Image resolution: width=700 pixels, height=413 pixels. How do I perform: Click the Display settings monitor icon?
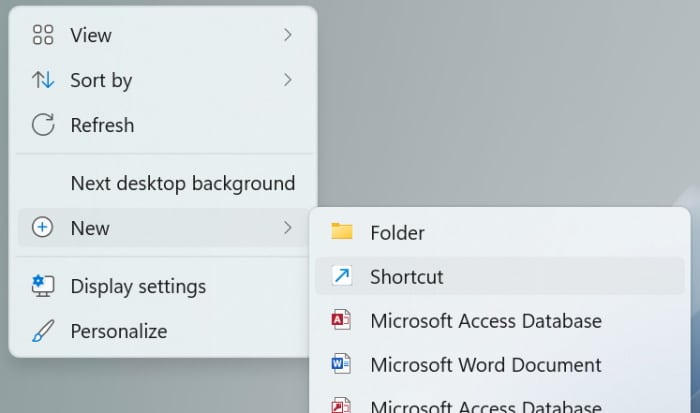point(43,286)
